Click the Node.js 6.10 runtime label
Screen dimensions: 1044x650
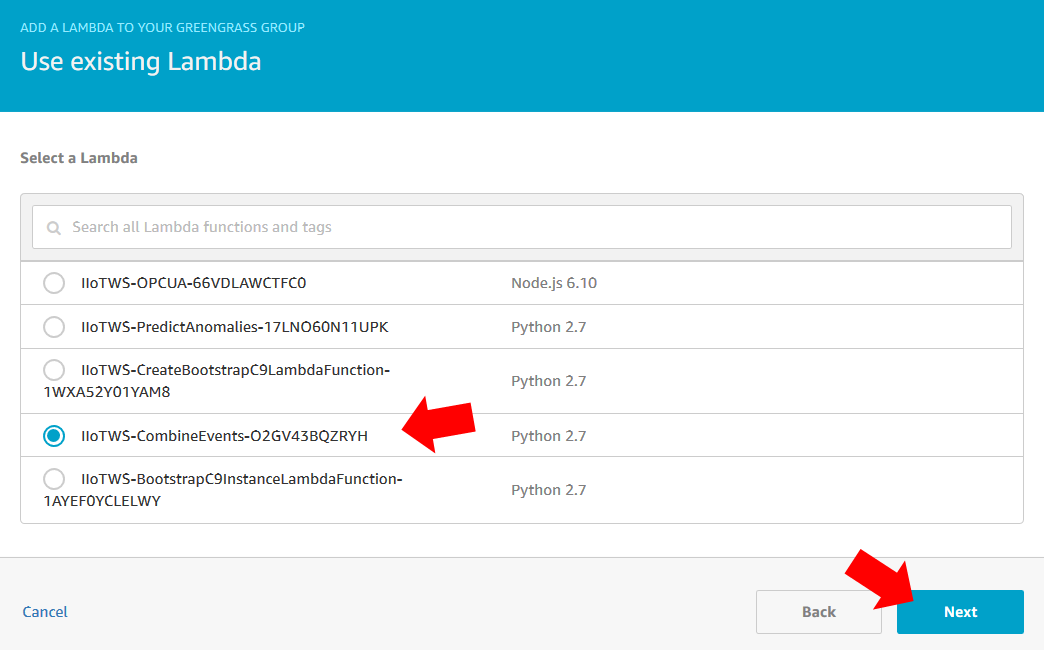coord(554,283)
